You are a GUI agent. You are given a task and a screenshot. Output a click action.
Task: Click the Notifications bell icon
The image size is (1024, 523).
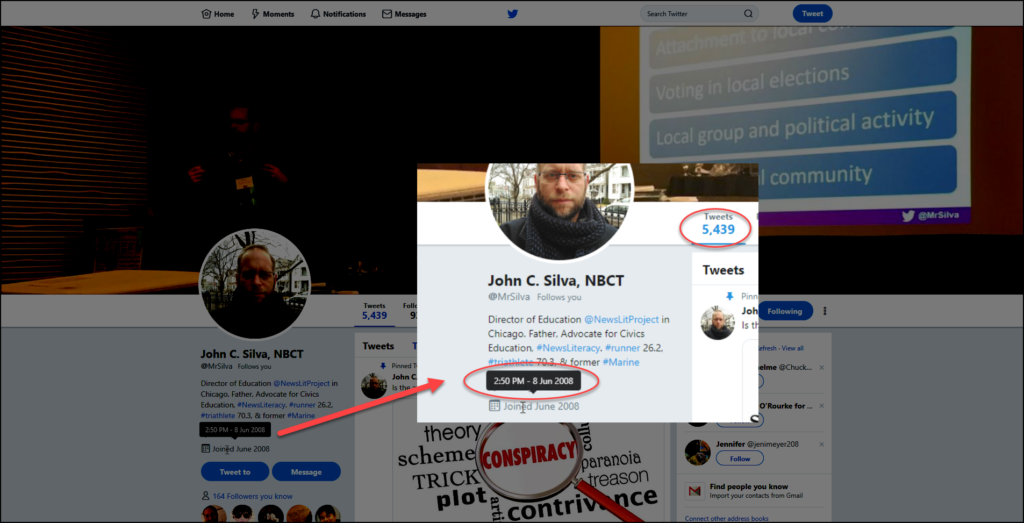pyautogui.click(x=316, y=14)
